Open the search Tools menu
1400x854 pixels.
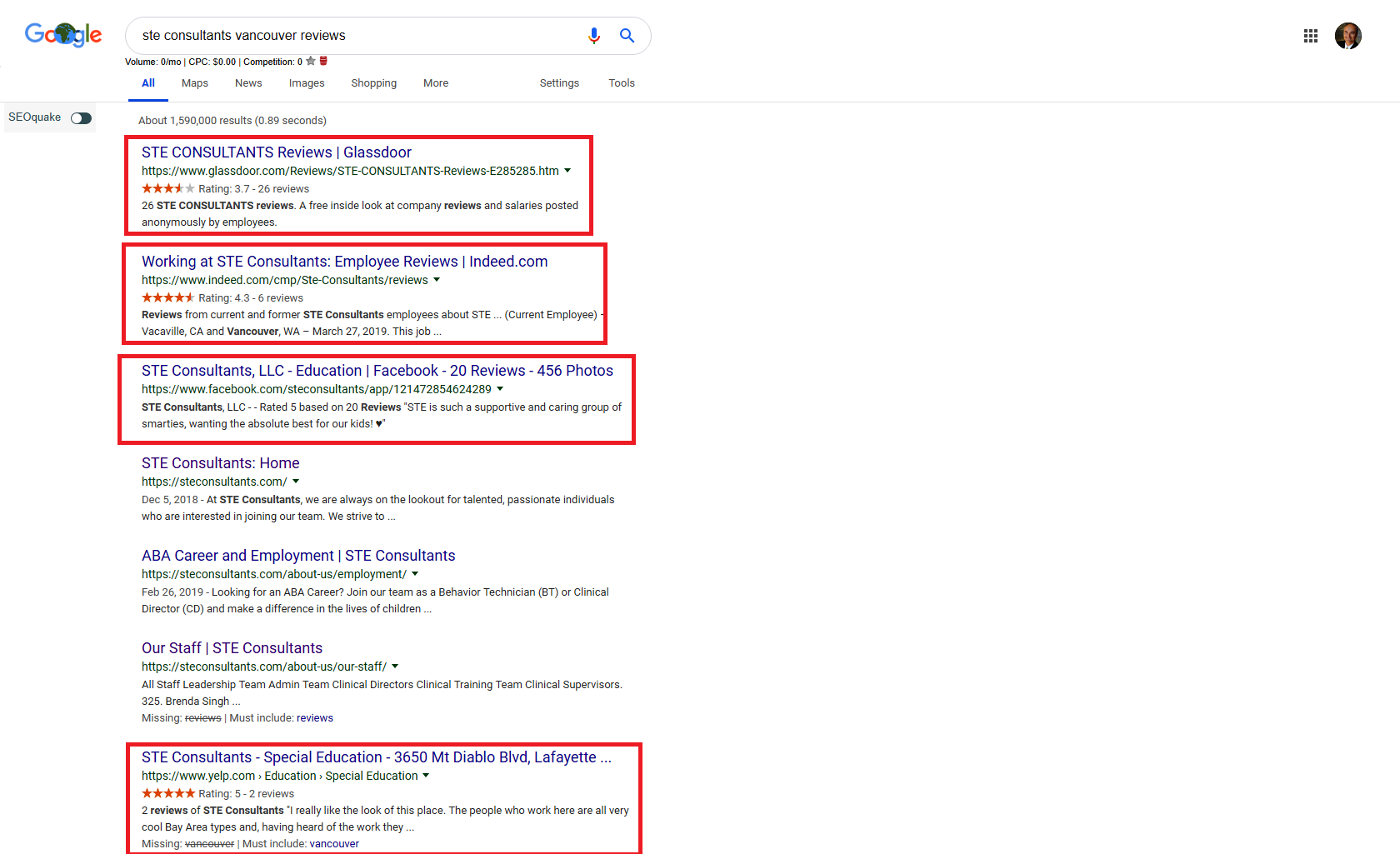(x=622, y=83)
